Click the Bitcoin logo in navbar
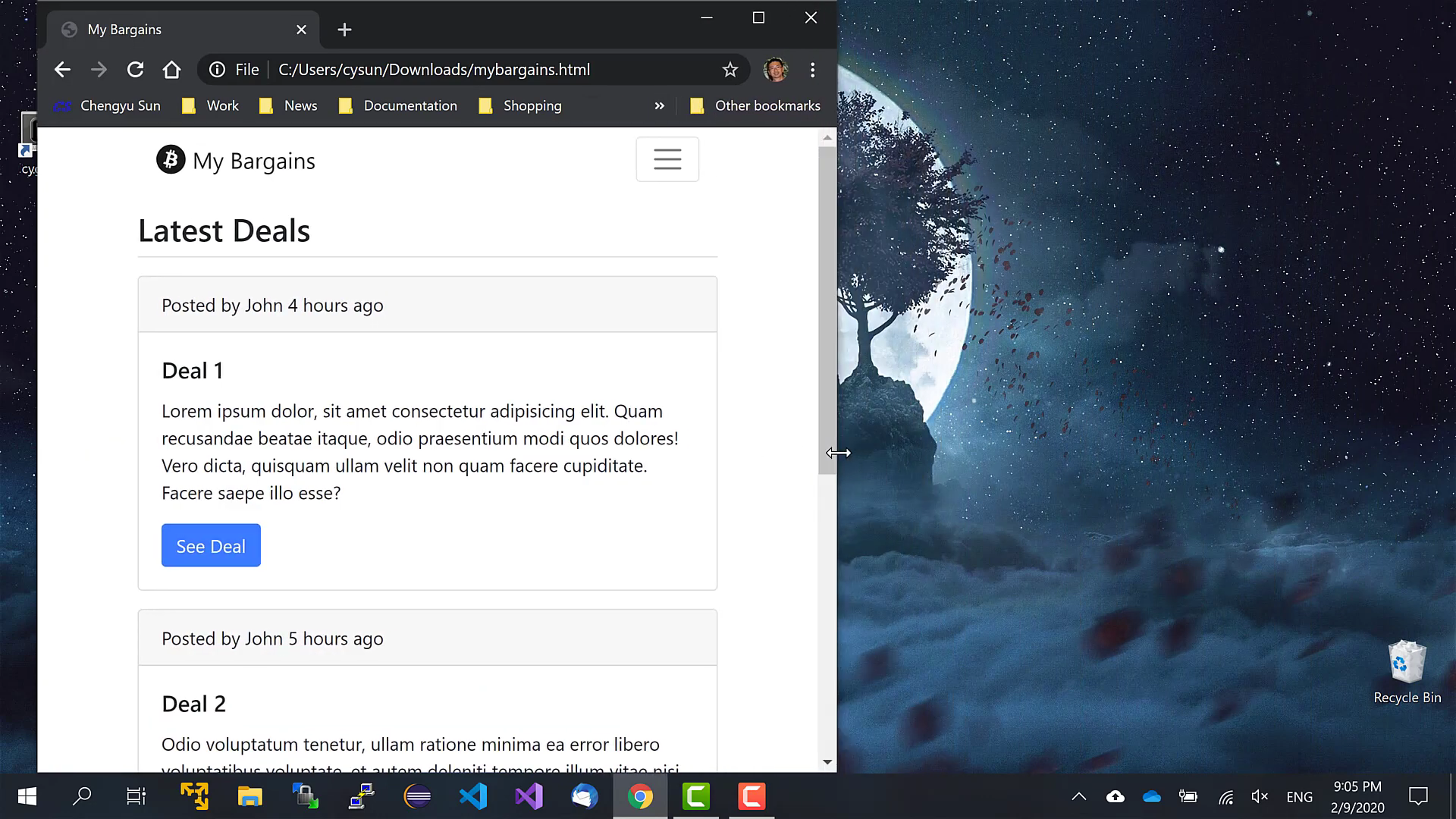This screenshot has height=819, width=1456. click(x=171, y=160)
